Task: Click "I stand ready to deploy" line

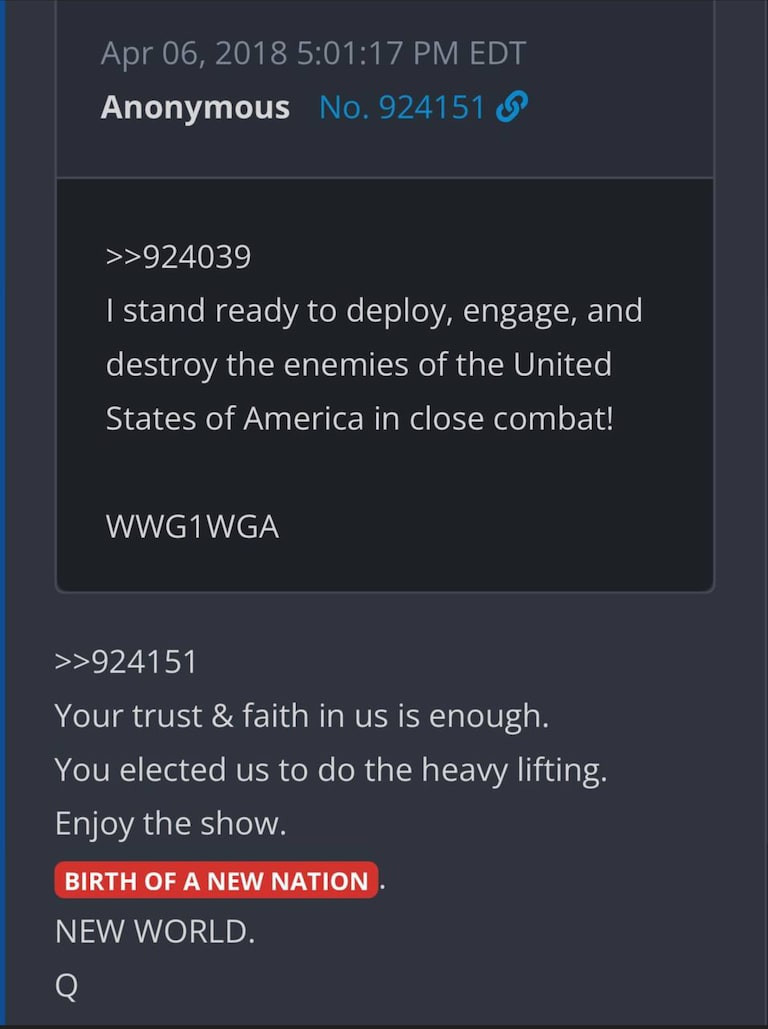Action: tap(374, 311)
